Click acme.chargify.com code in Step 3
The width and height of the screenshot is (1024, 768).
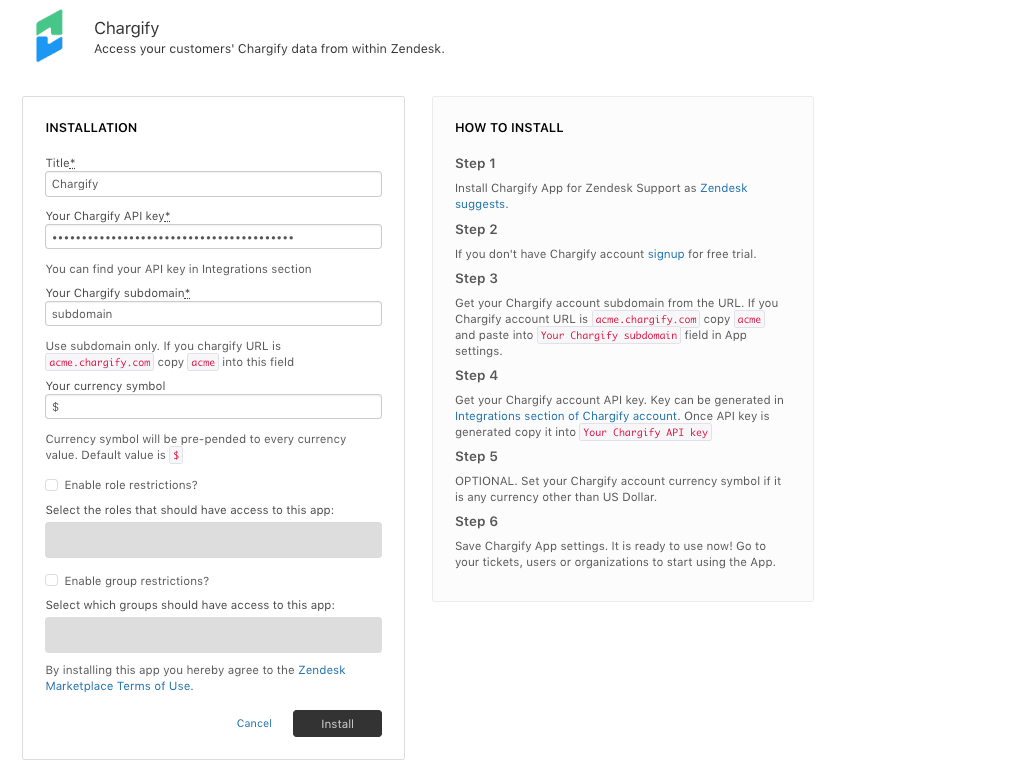(x=646, y=320)
